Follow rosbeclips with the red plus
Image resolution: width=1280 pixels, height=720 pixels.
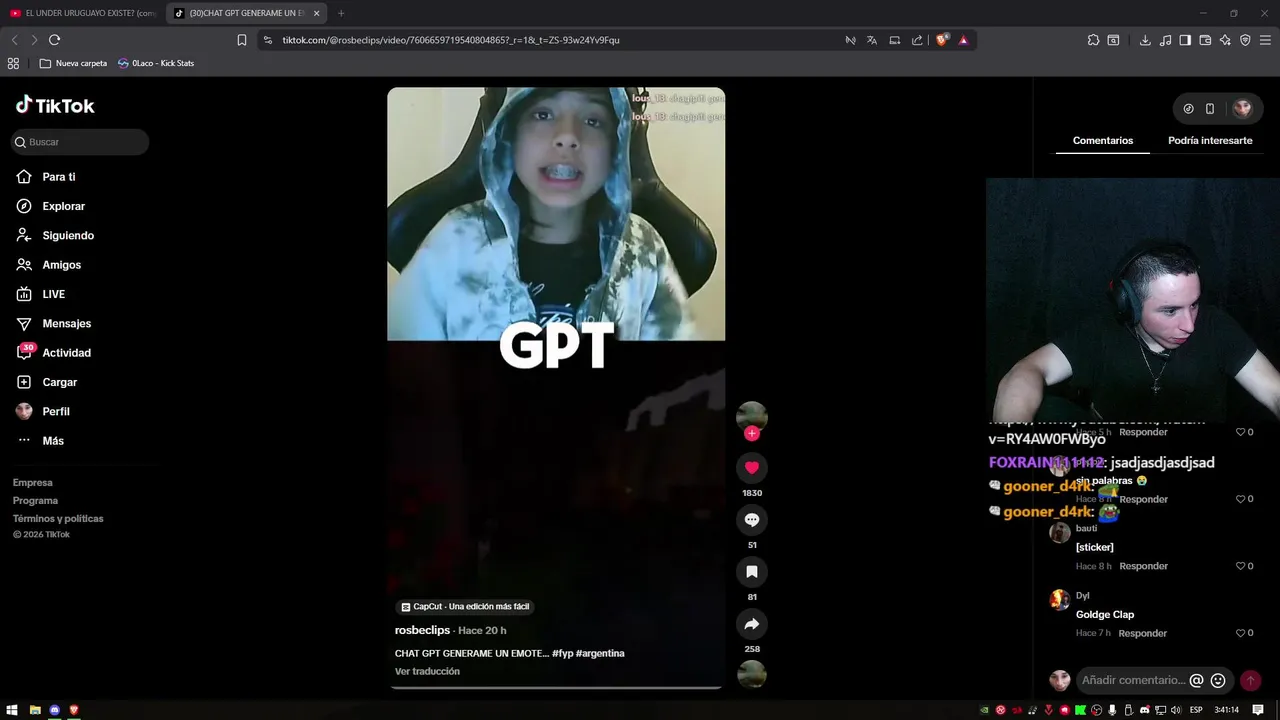pyautogui.click(x=752, y=433)
